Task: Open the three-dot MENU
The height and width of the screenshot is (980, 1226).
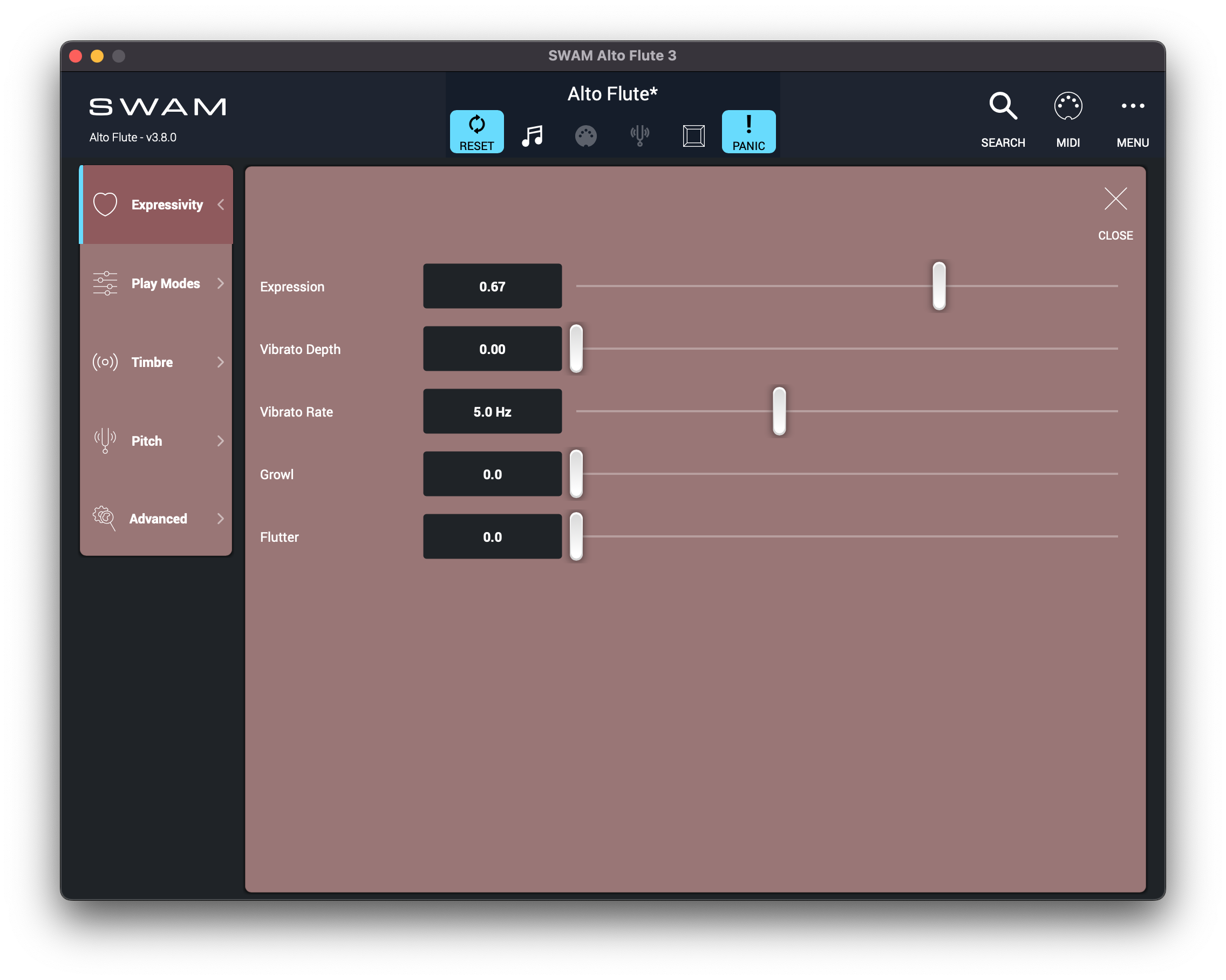Action: [x=1132, y=106]
